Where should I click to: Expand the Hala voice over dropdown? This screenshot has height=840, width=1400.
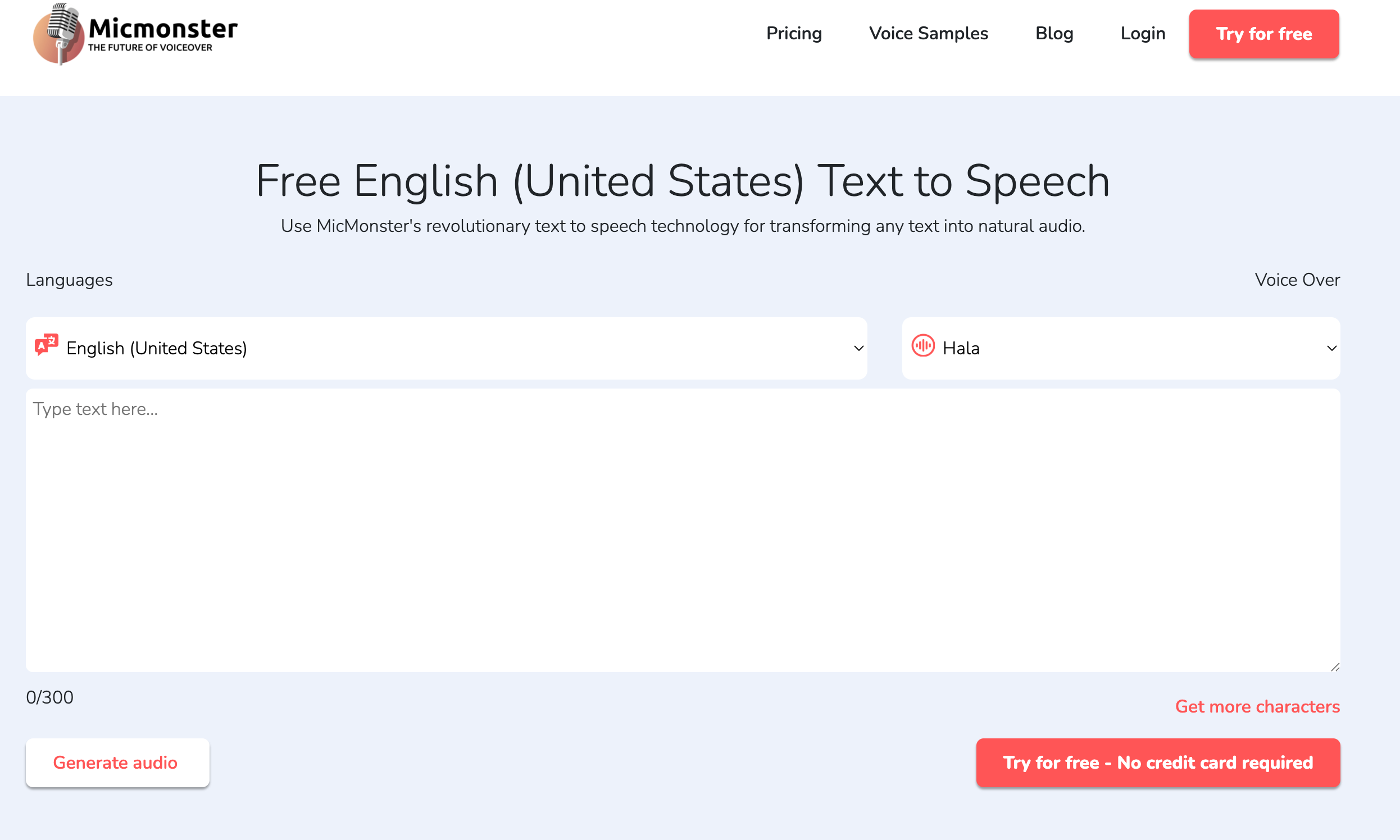point(1120,348)
